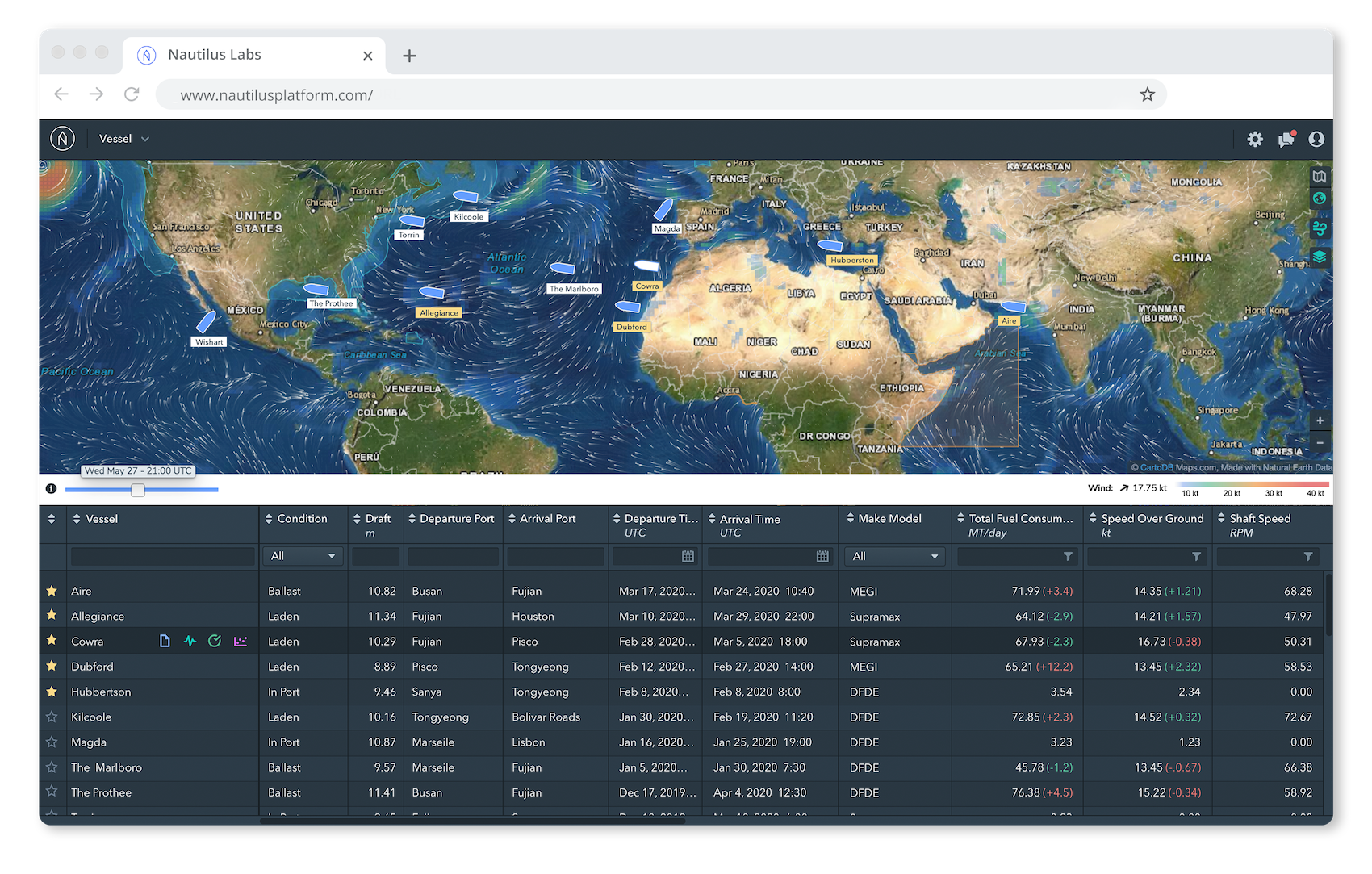Open the circular check icon for Cowra
1372x874 pixels.
pyautogui.click(x=215, y=641)
